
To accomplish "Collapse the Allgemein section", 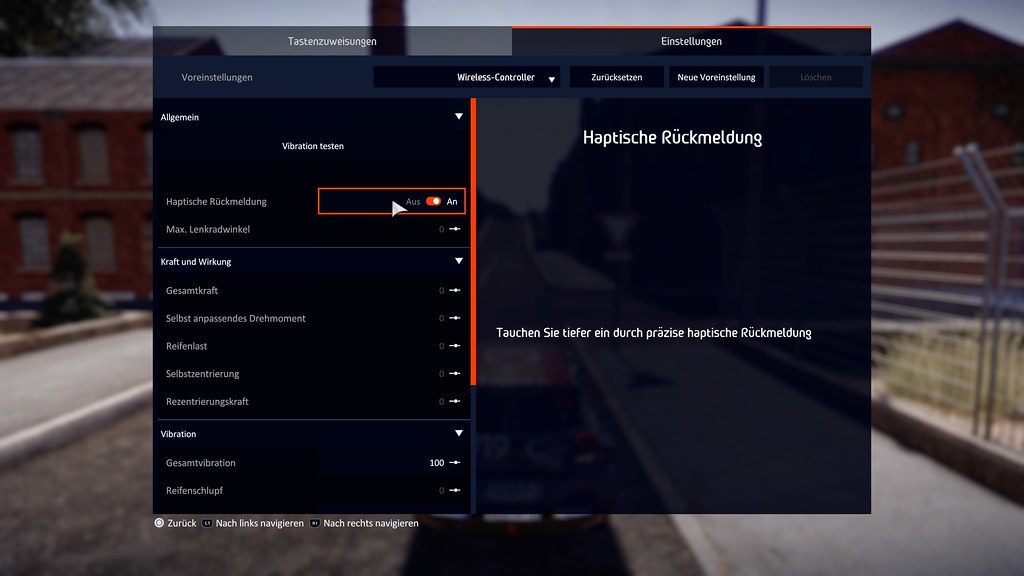I will (x=459, y=117).
